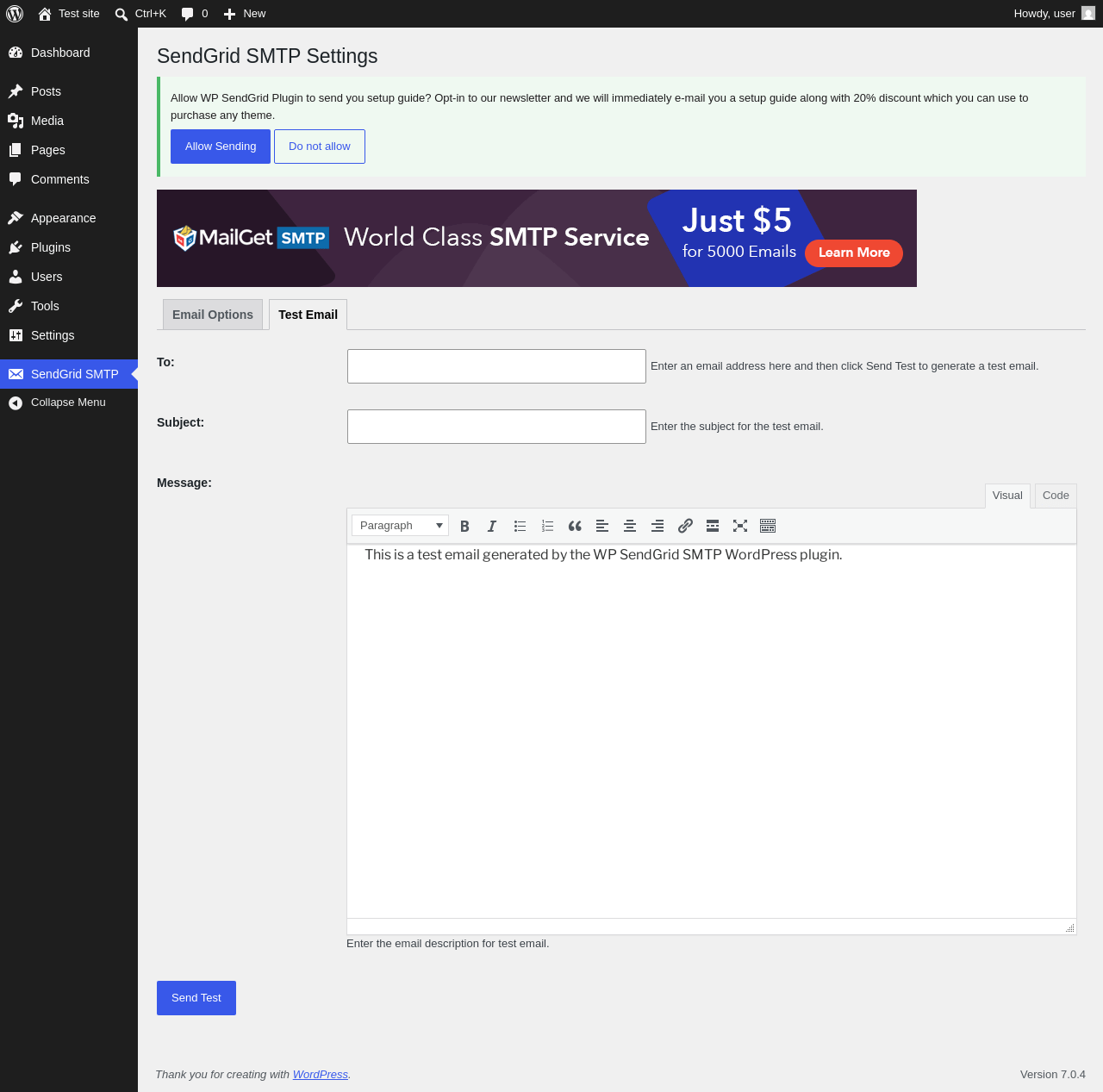This screenshot has width=1103, height=1092.
Task: Go to the Dashboard menu item
Action: tap(69, 53)
